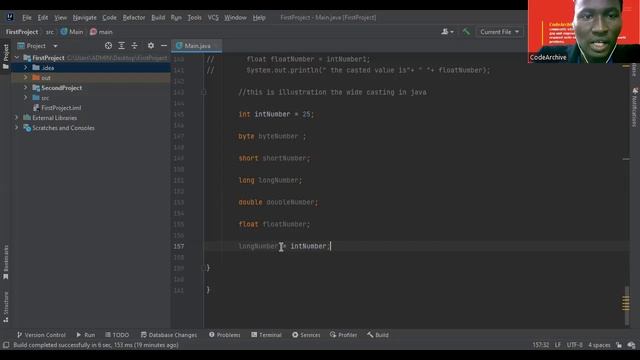
Task: Select the SecondProject tree item
Action: pos(61,88)
